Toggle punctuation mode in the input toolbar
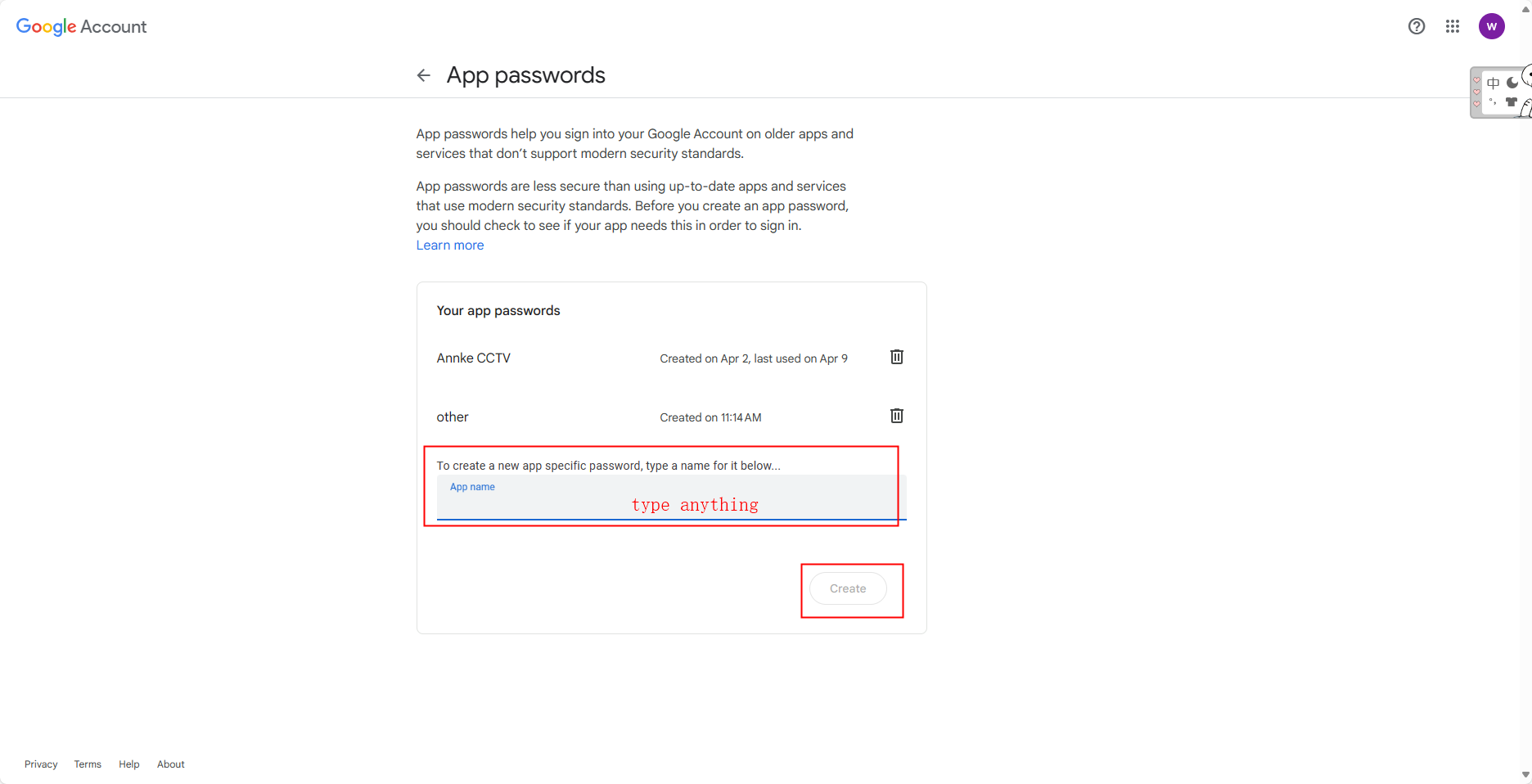The width and height of the screenshot is (1532, 784). click(1494, 102)
